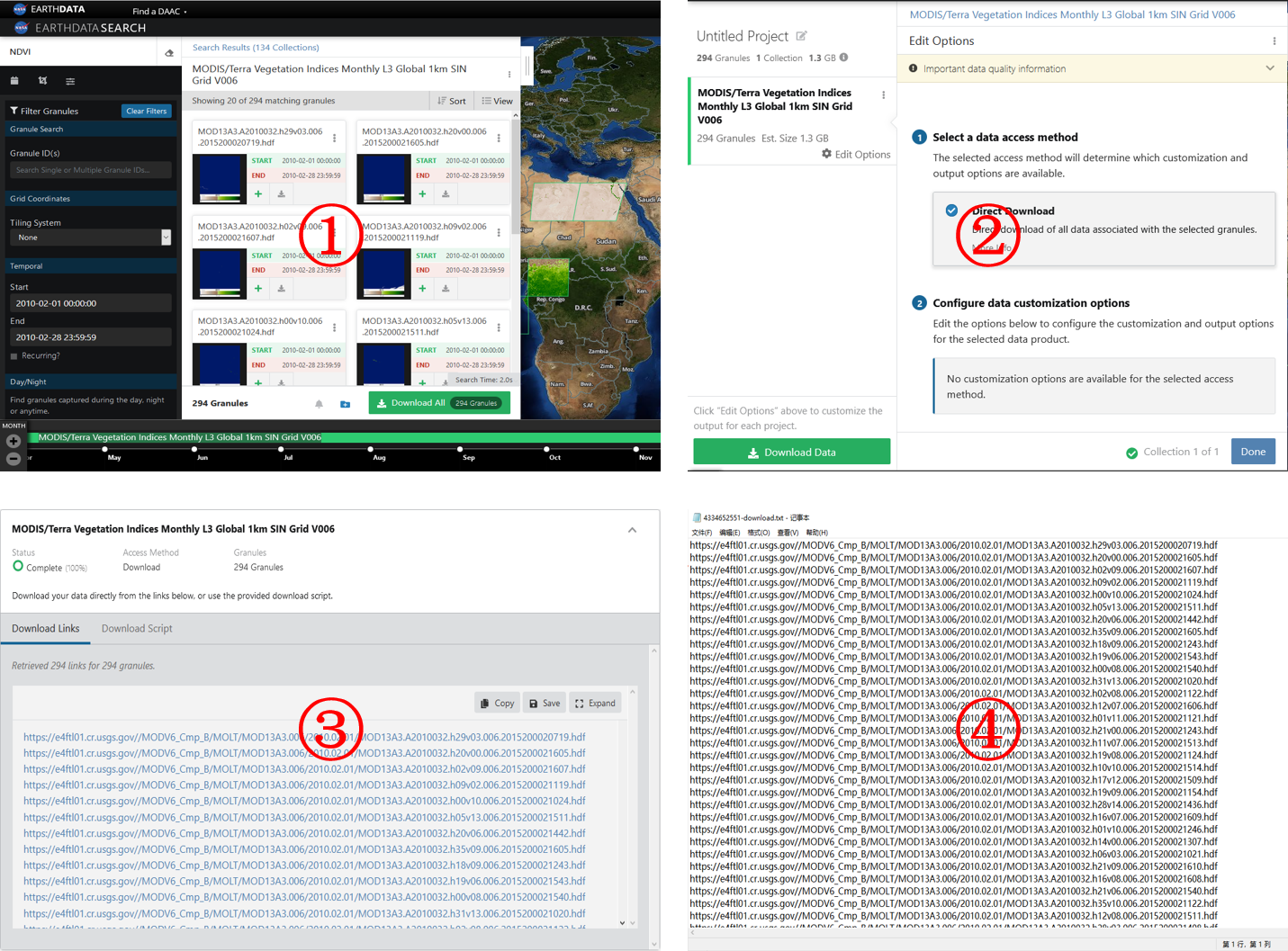Zoom in timeline with plus button
This screenshot has width=1288, height=951.
click(x=14, y=441)
